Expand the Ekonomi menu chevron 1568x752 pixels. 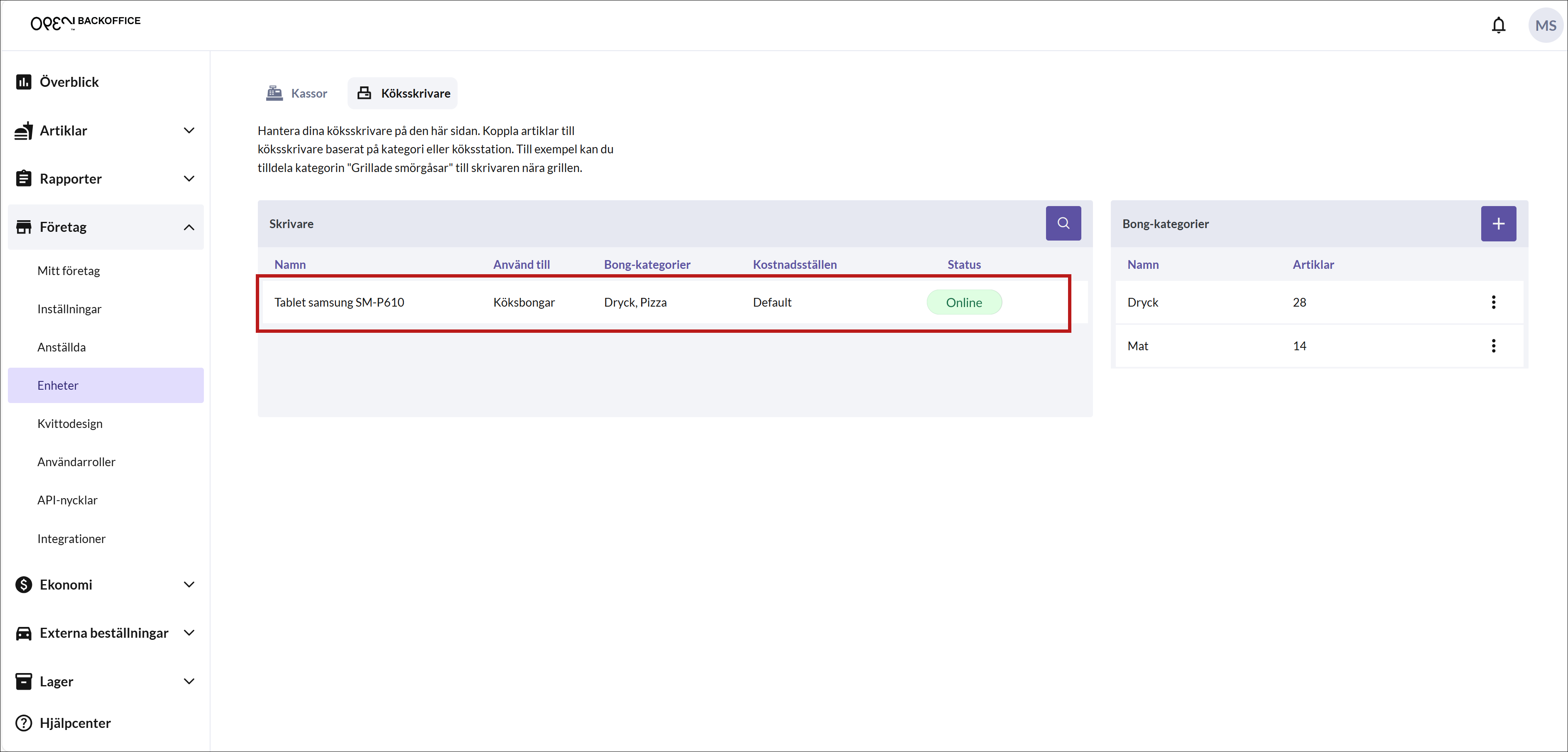tap(189, 585)
